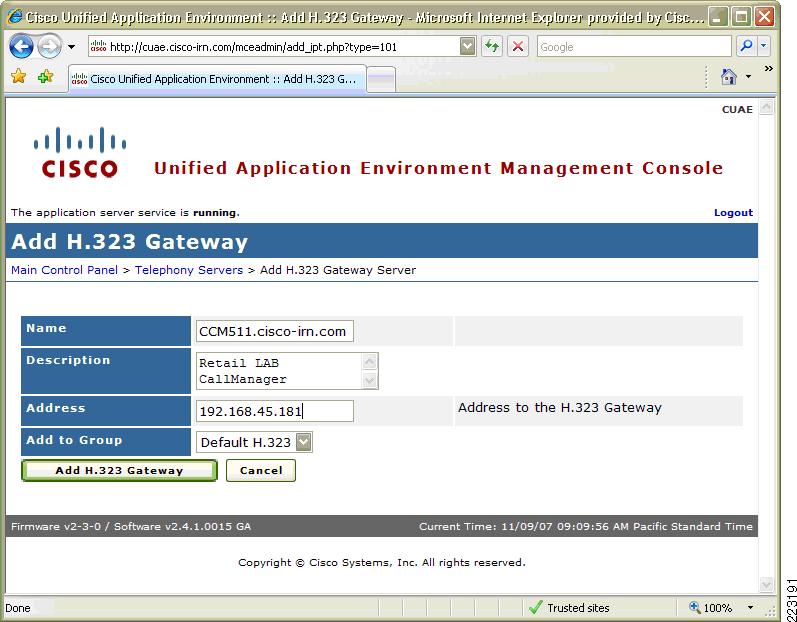Click the browser Forward arrow button
The height and width of the screenshot is (622, 797).
coord(49,47)
